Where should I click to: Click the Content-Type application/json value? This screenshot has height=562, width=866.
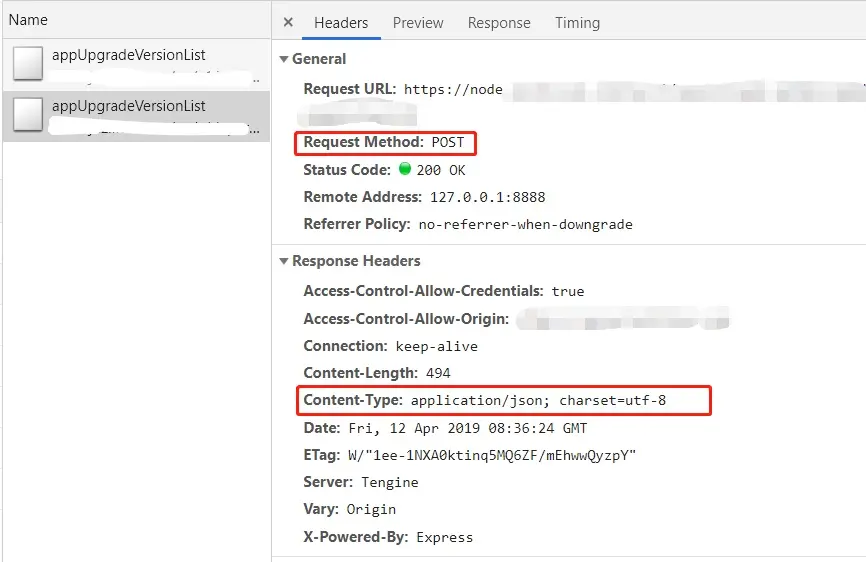538,400
